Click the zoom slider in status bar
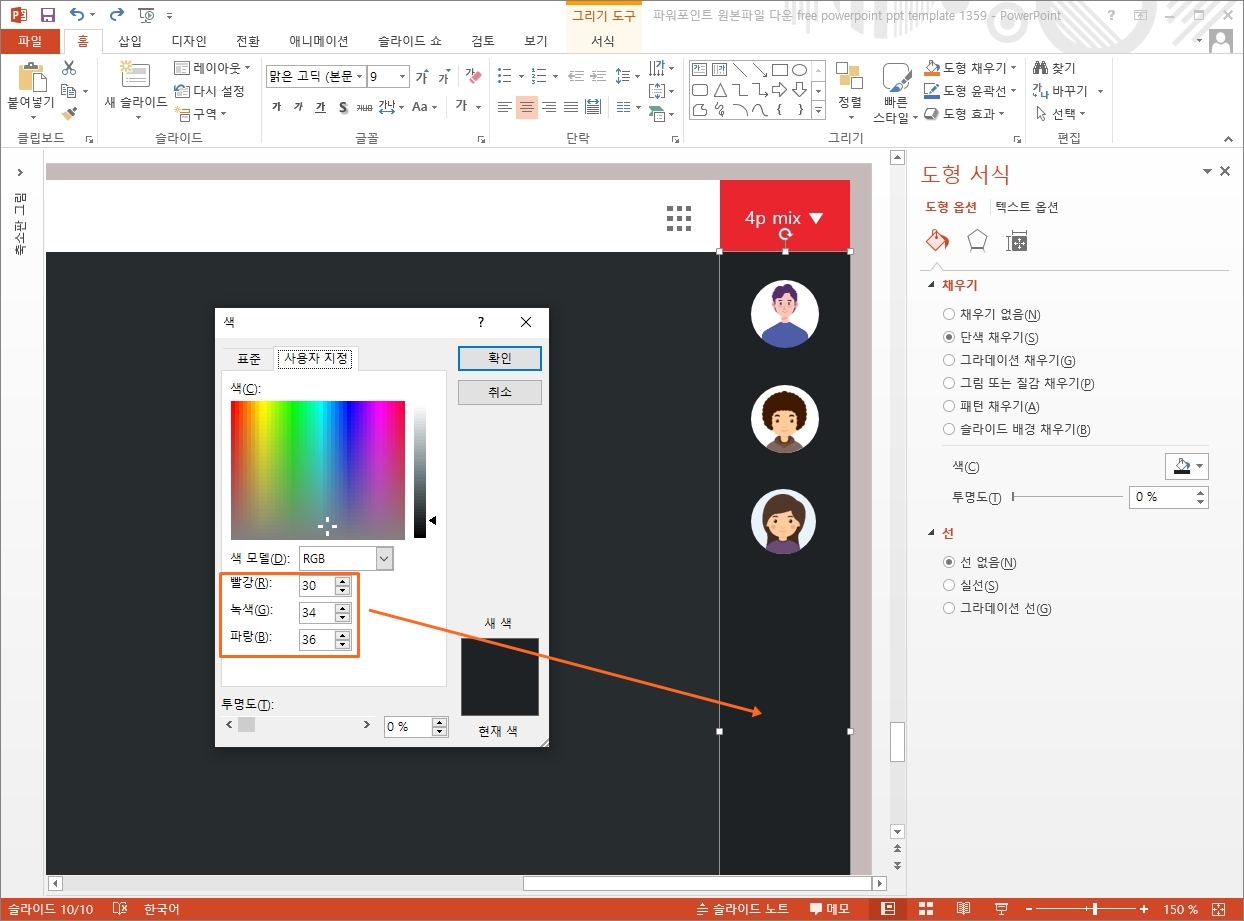Viewport: 1244px width, 921px height. pyautogui.click(x=1086, y=909)
